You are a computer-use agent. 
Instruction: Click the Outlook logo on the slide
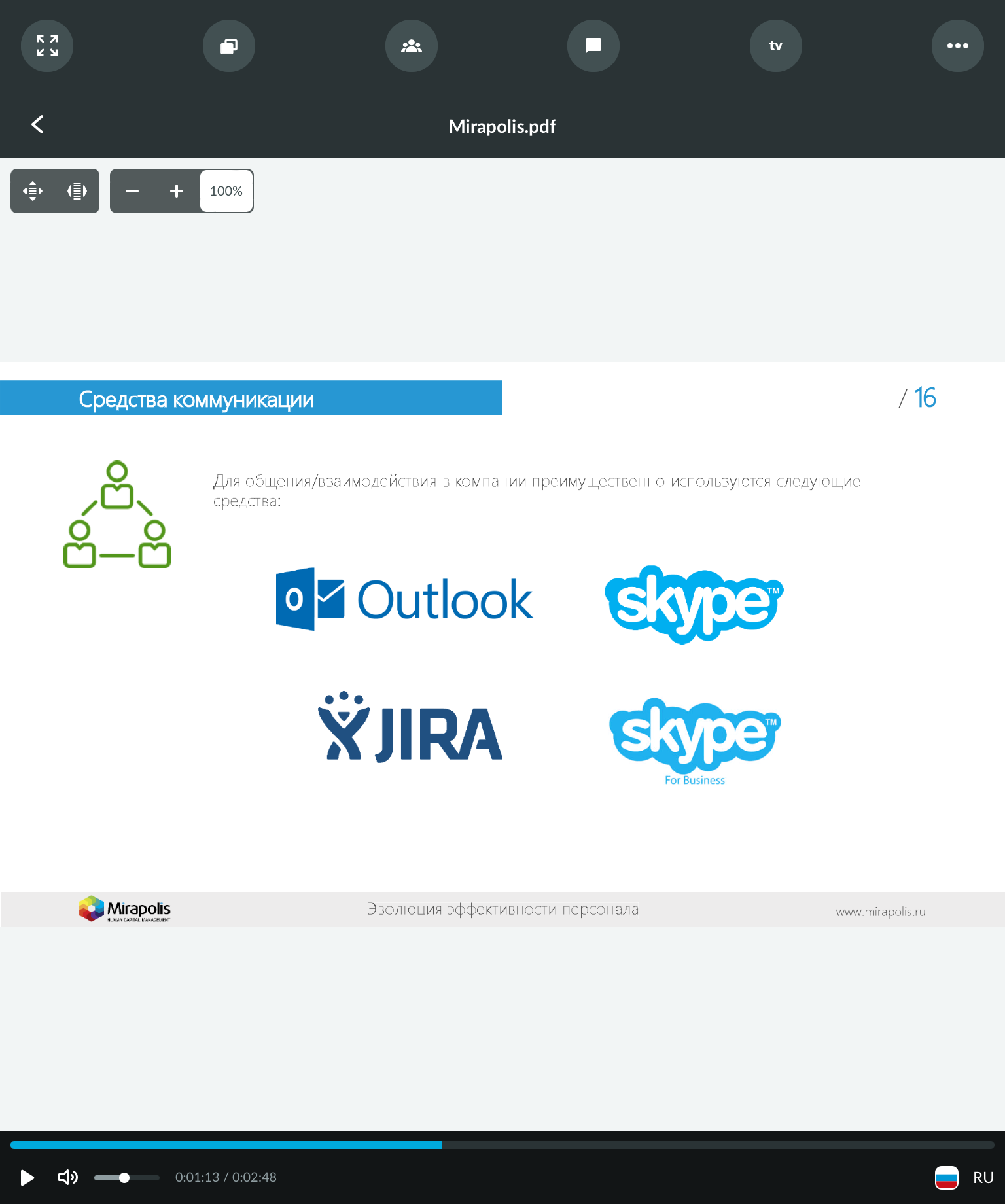pyautogui.click(x=404, y=599)
